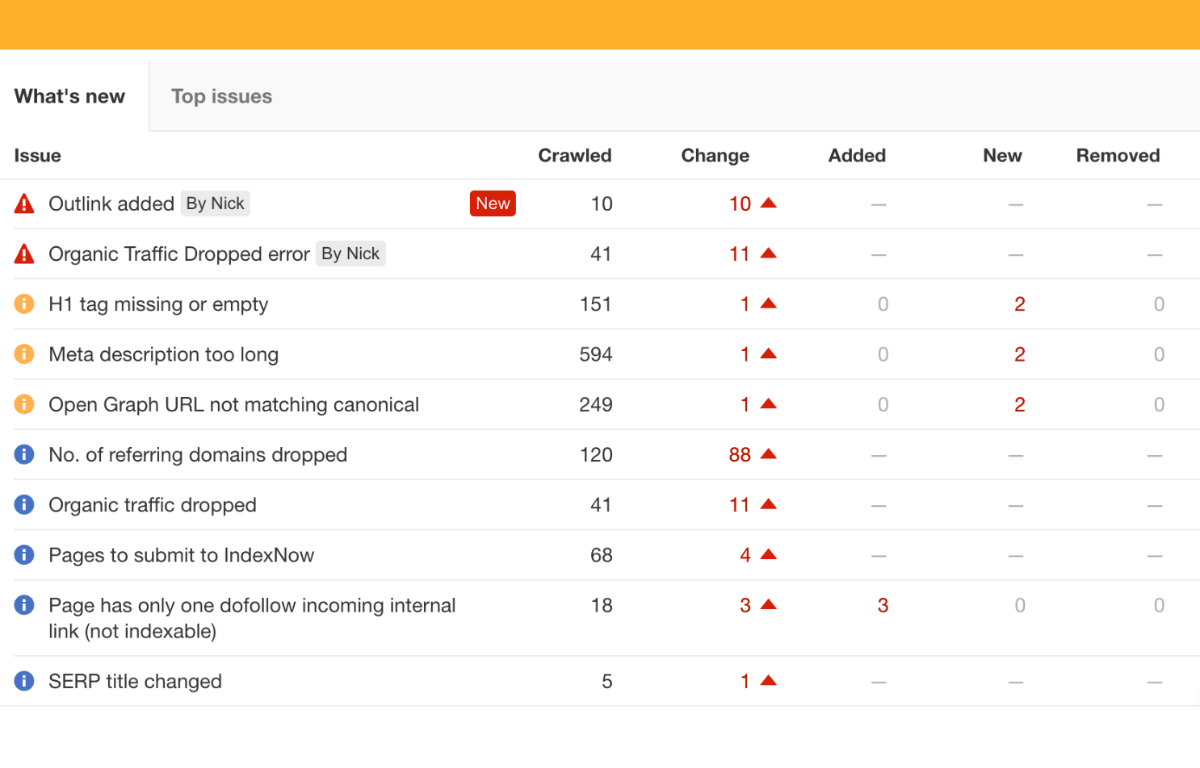1200x768 pixels.
Task: Click warning icon beside Meta description too long
Action: pyautogui.click(x=24, y=354)
